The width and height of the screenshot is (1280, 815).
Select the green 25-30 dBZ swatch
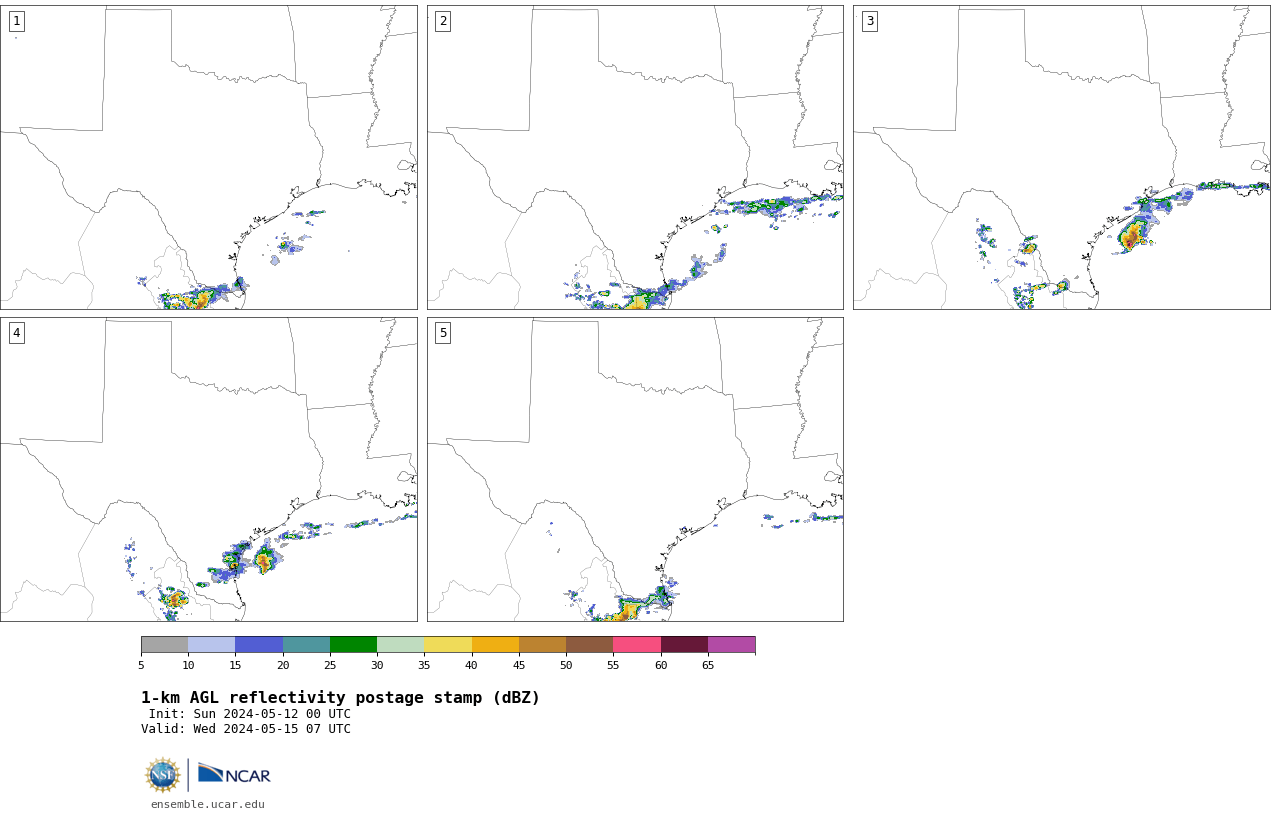click(353, 644)
